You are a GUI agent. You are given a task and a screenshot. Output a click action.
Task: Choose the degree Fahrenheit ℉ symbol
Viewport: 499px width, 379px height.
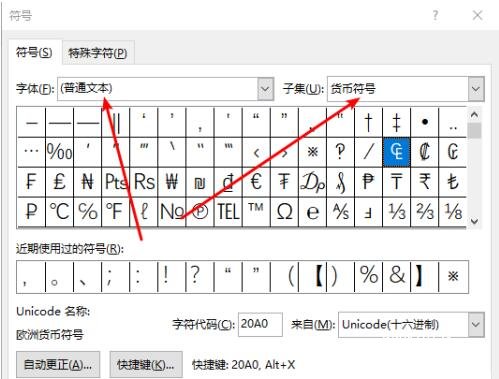(x=116, y=212)
